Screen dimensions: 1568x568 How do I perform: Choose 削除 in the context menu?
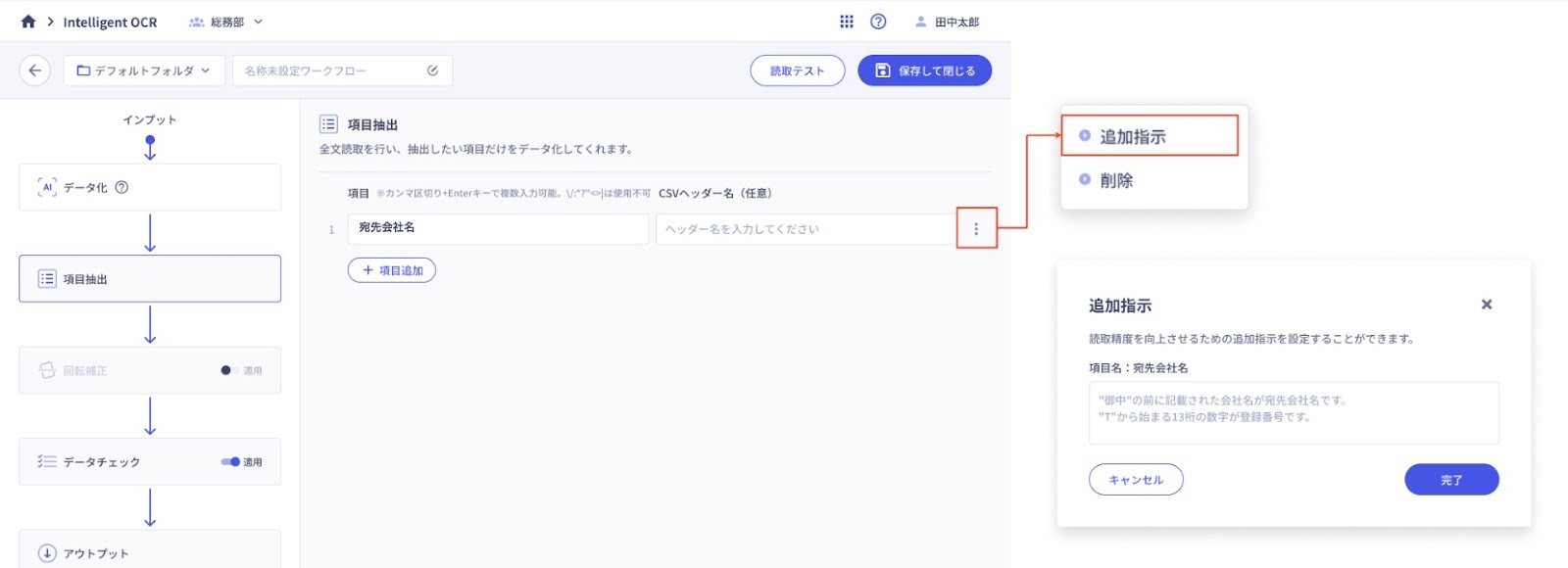tap(1116, 180)
